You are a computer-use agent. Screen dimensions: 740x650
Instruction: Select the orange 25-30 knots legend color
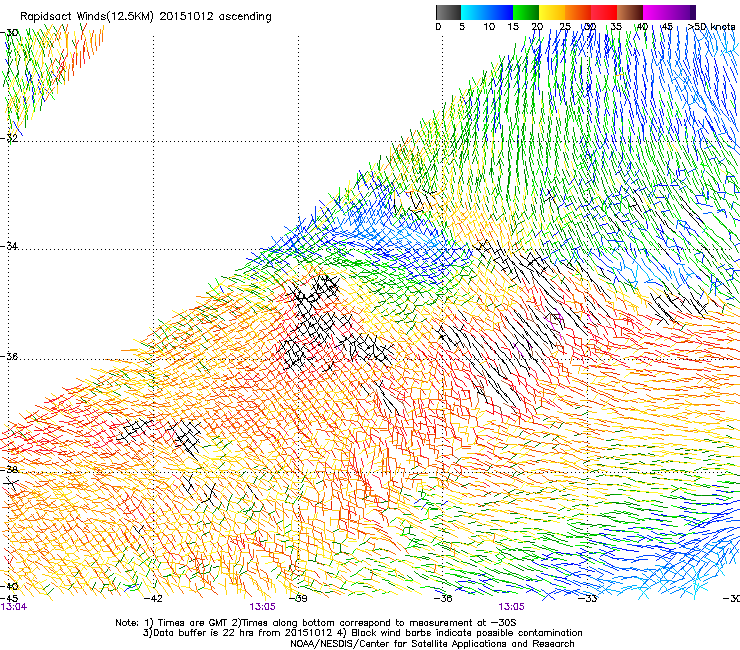[x=578, y=12]
